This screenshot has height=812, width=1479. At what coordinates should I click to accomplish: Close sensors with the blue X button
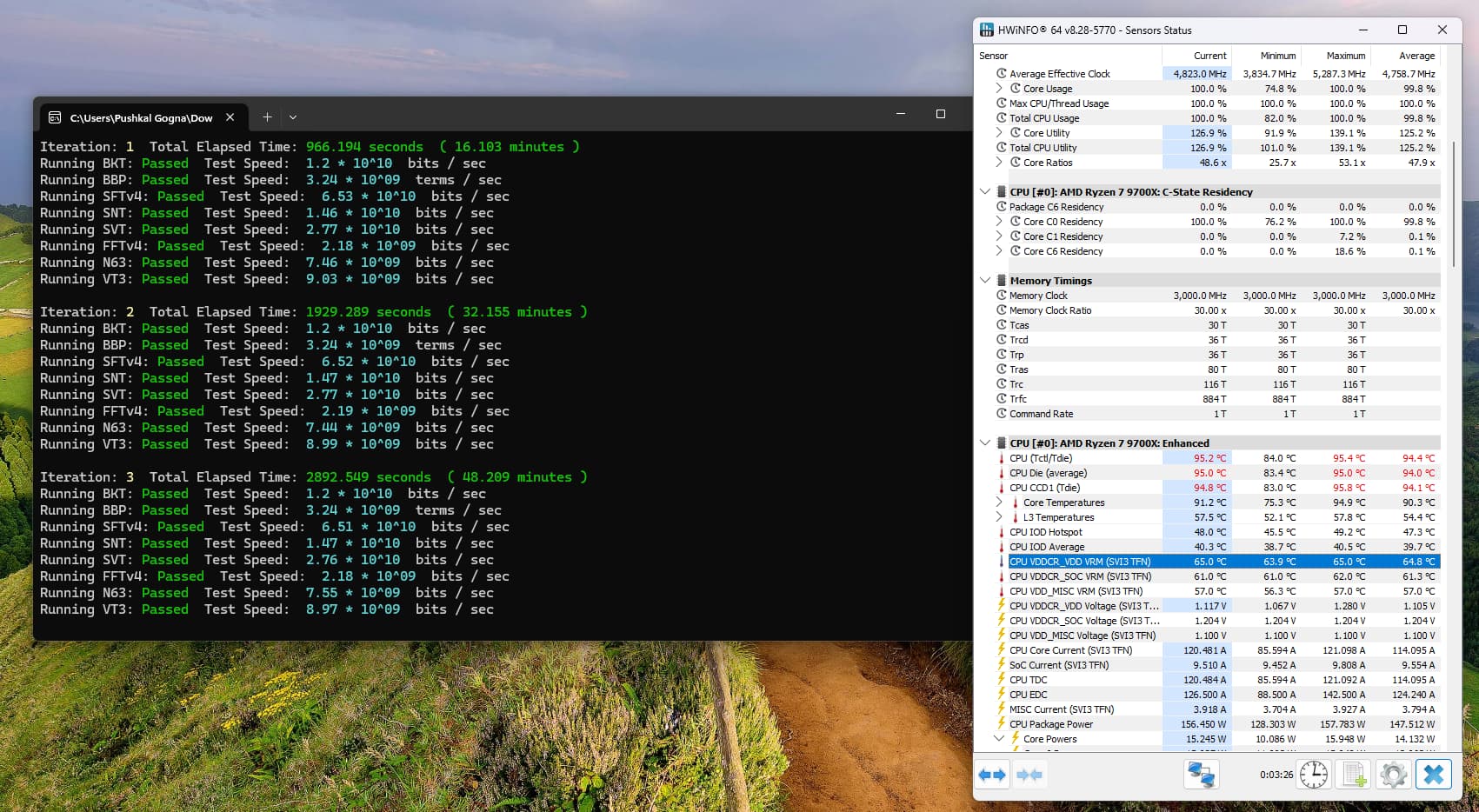(x=1433, y=774)
